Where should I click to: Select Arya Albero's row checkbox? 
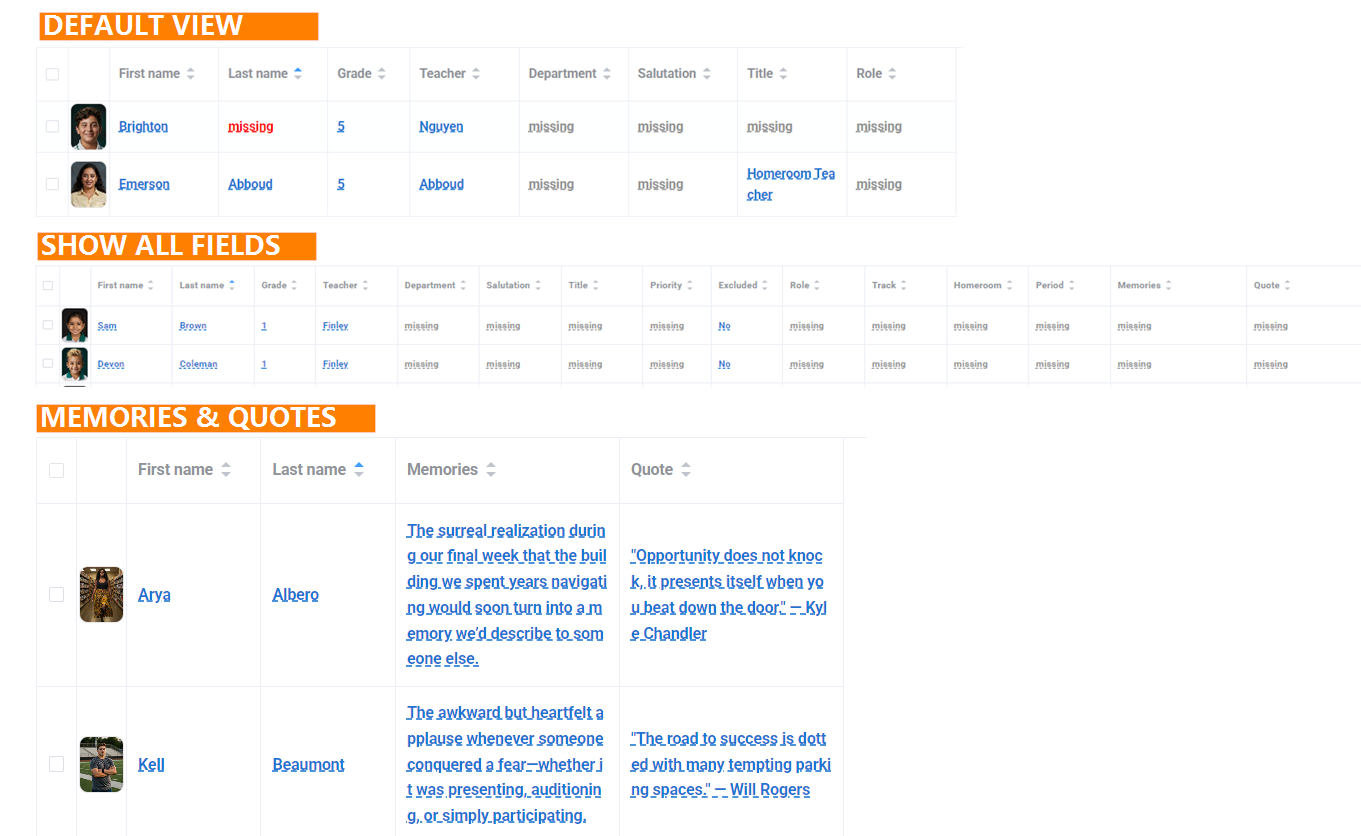click(x=56, y=595)
